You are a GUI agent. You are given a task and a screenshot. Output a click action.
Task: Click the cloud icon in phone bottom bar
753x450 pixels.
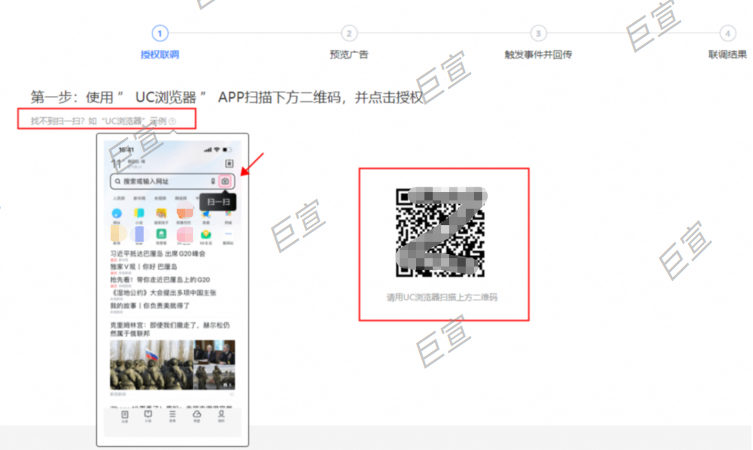(x=197, y=414)
